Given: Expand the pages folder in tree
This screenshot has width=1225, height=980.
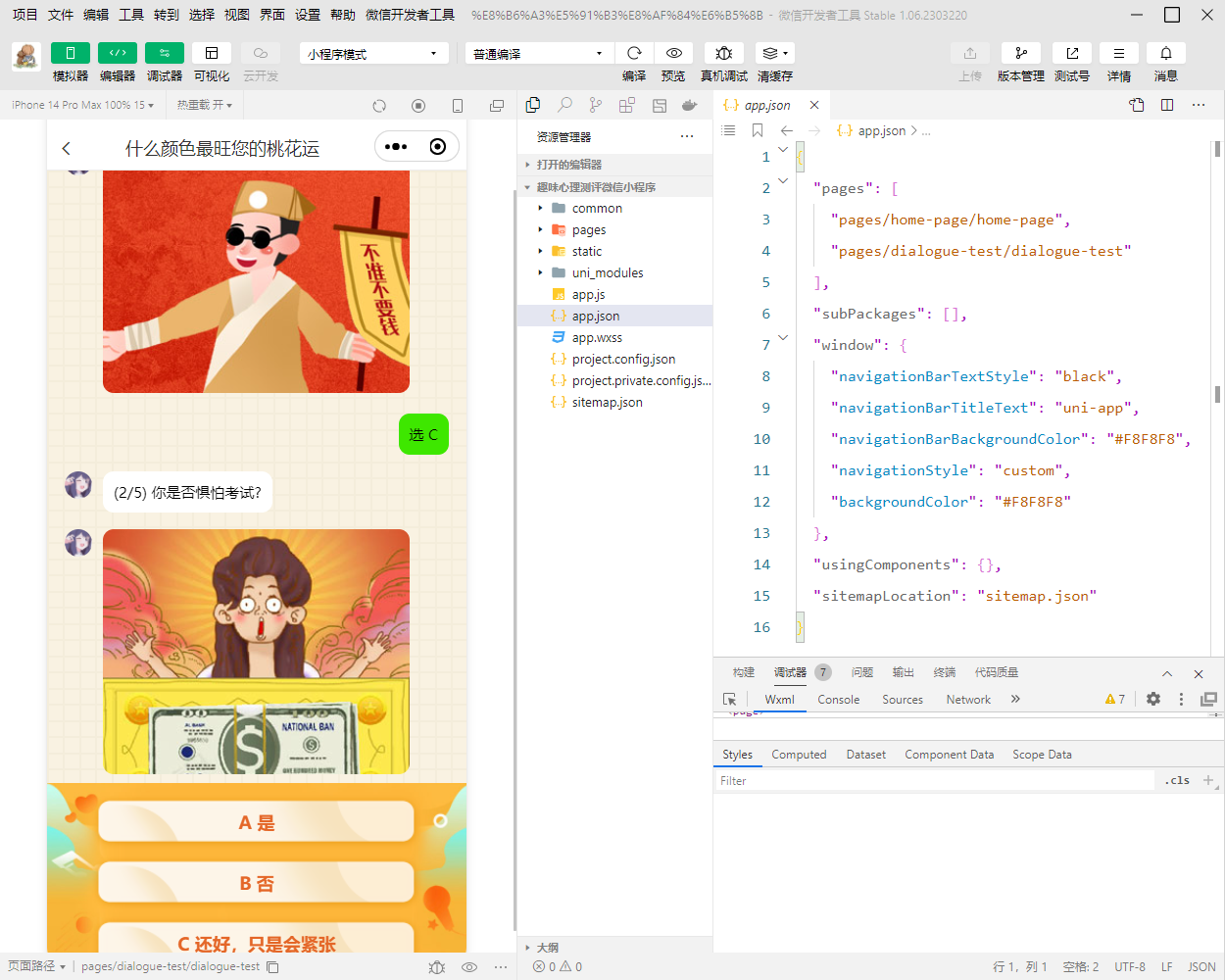Looking at the screenshot, I should click(588, 230).
